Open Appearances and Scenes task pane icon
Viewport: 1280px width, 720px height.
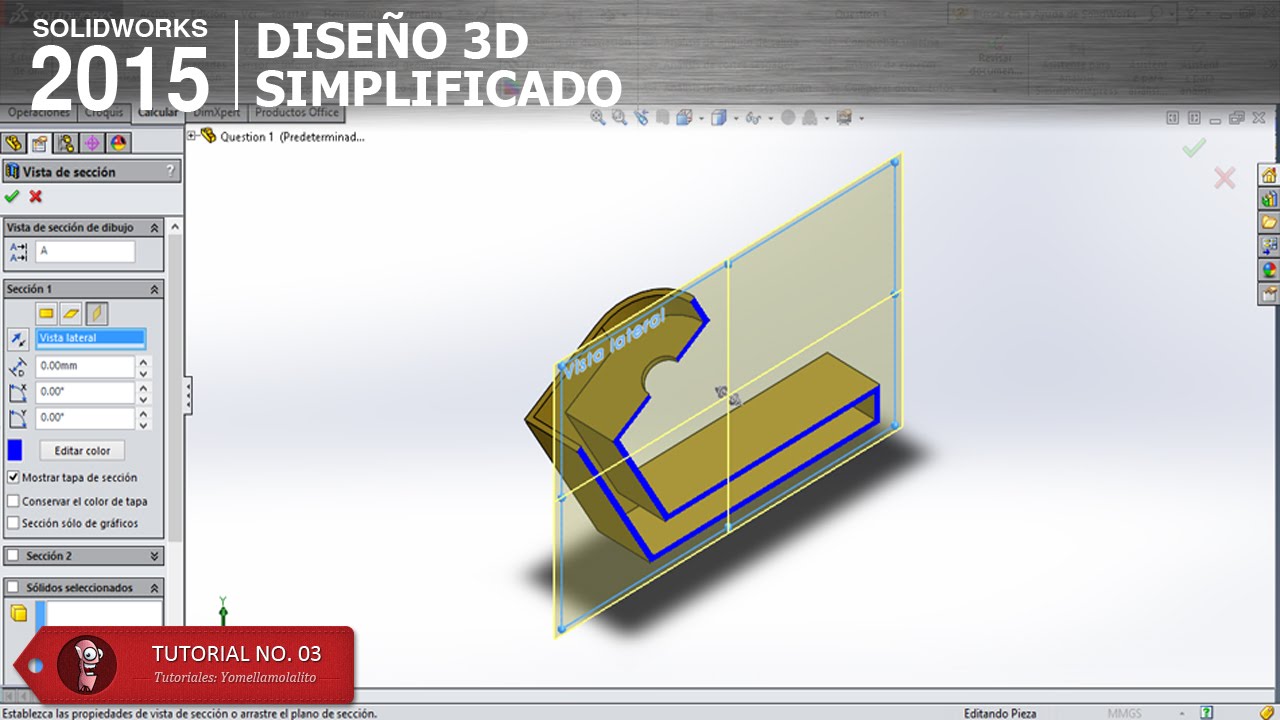point(1269,269)
